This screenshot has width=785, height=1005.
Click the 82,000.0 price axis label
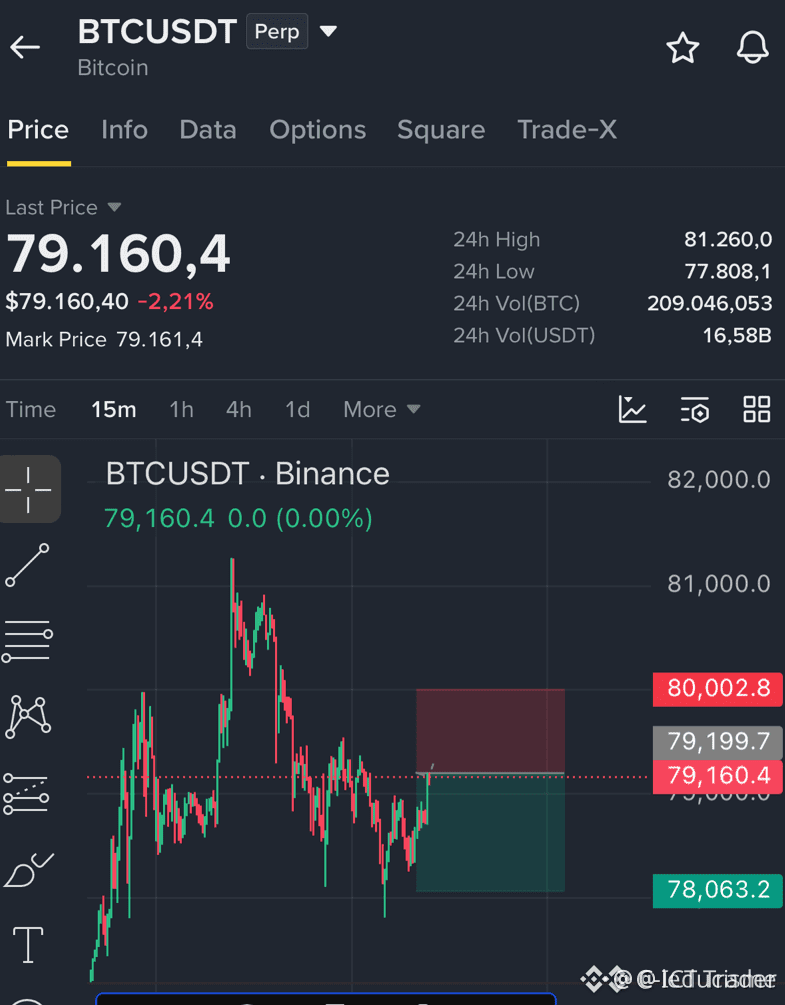(x=718, y=480)
